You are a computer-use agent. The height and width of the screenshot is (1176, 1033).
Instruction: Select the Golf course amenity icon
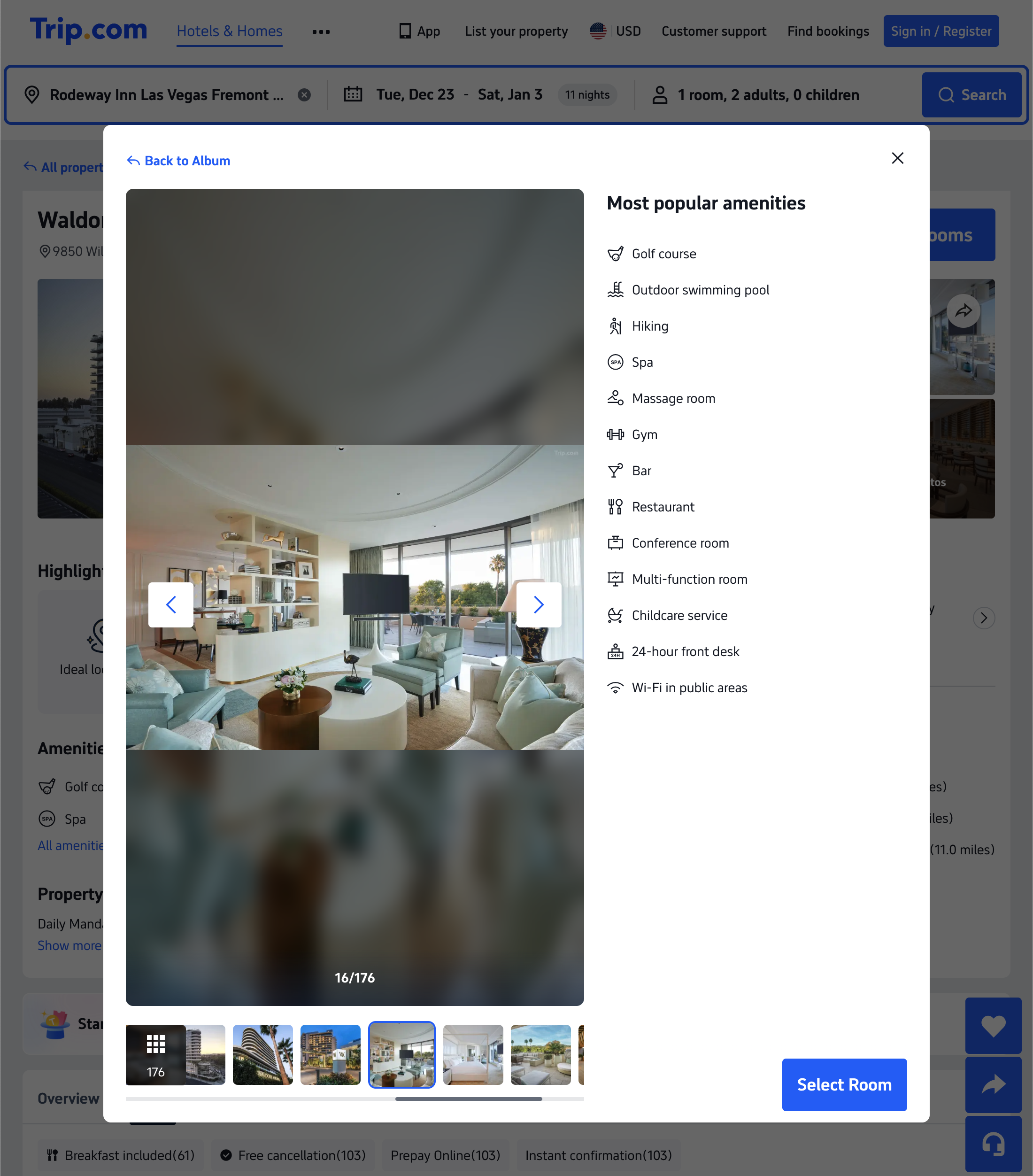pos(616,253)
